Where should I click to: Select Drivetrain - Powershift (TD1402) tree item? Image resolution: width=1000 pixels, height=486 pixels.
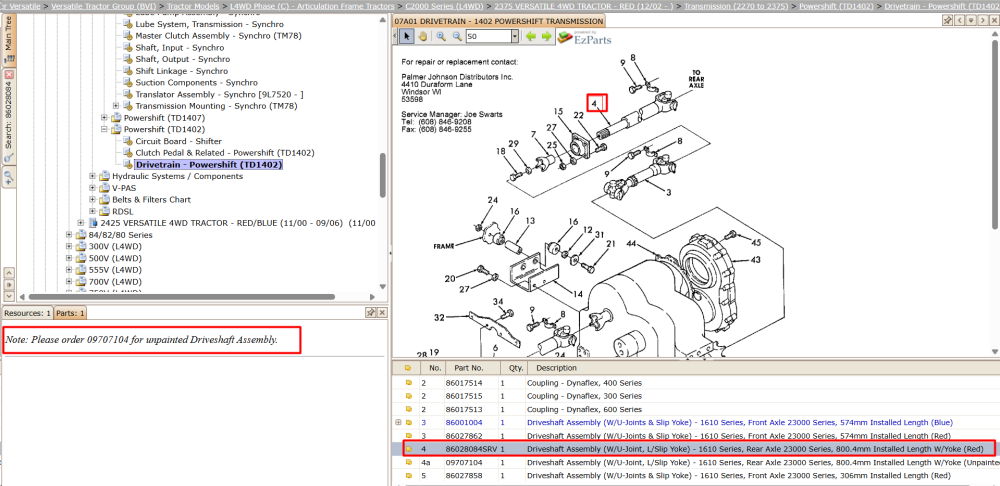(x=209, y=165)
